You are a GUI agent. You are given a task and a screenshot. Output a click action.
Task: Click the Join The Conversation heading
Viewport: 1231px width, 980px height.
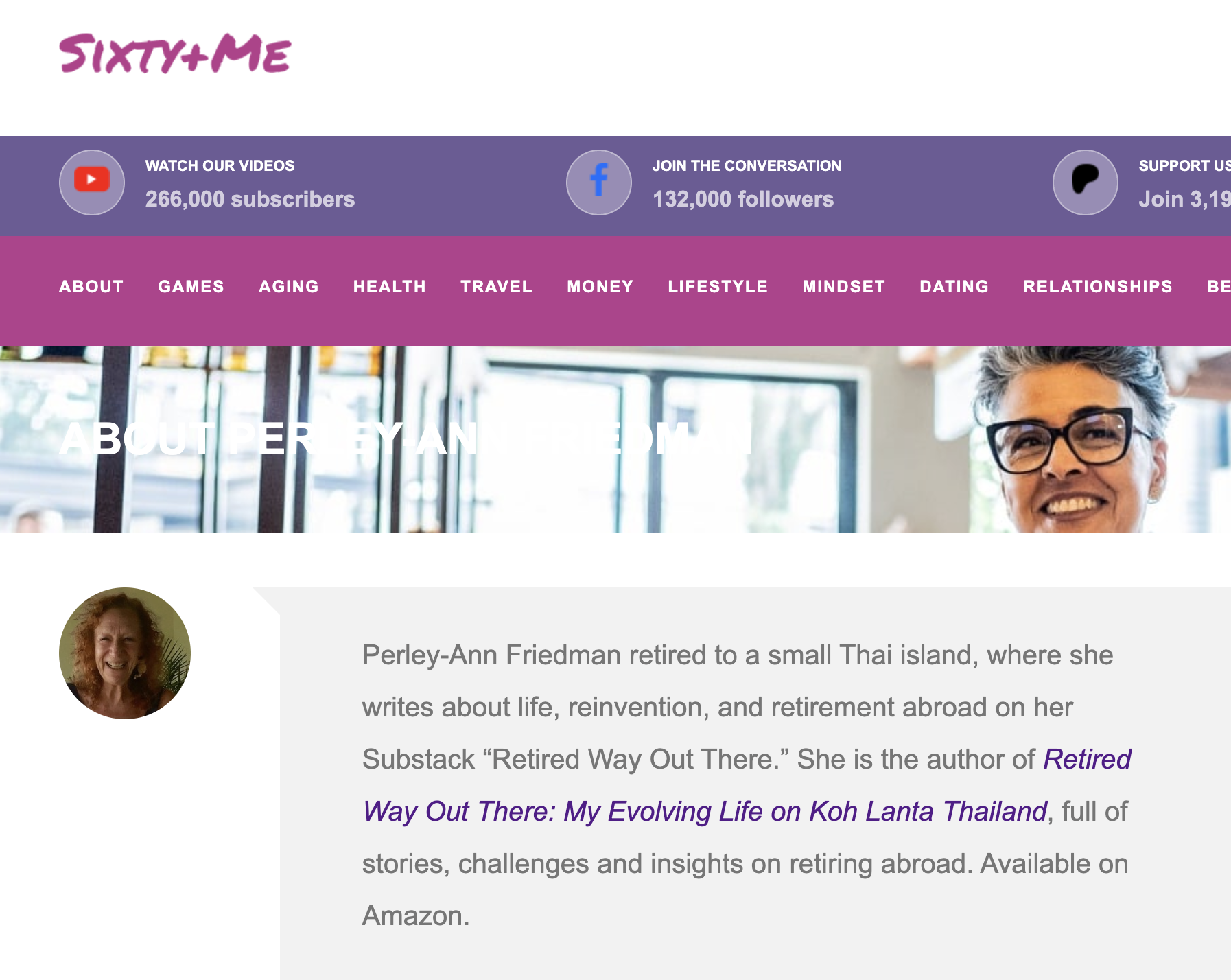[x=747, y=165]
